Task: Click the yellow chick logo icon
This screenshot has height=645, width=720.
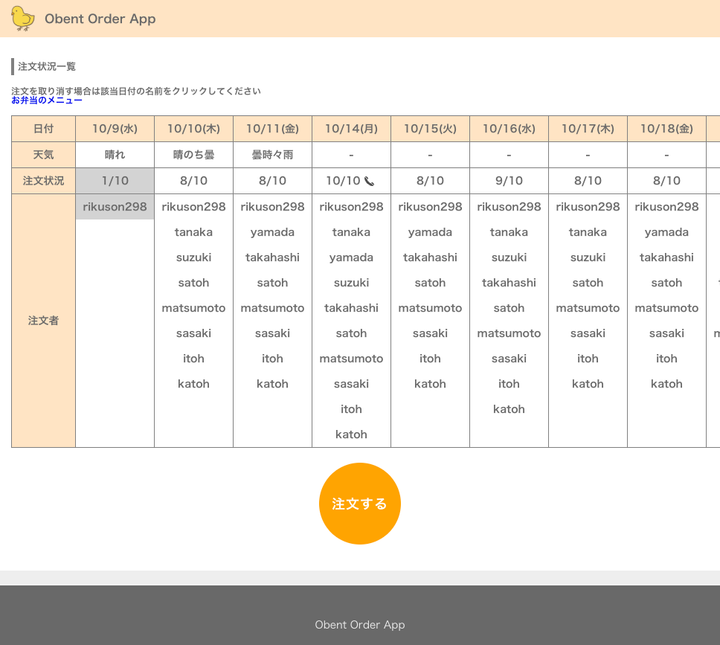Action: (x=22, y=18)
